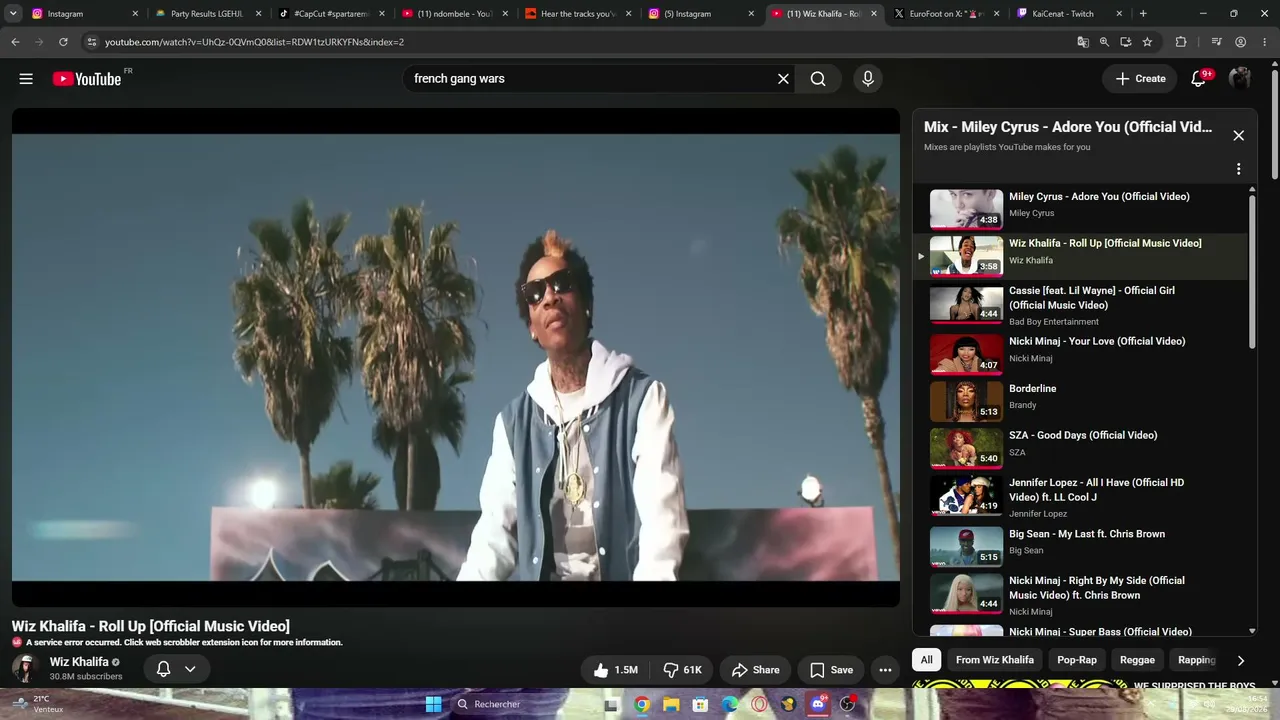Click inside the YouTube search field
The height and width of the screenshot is (720, 1280).
pyautogui.click(x=590, y=79)
